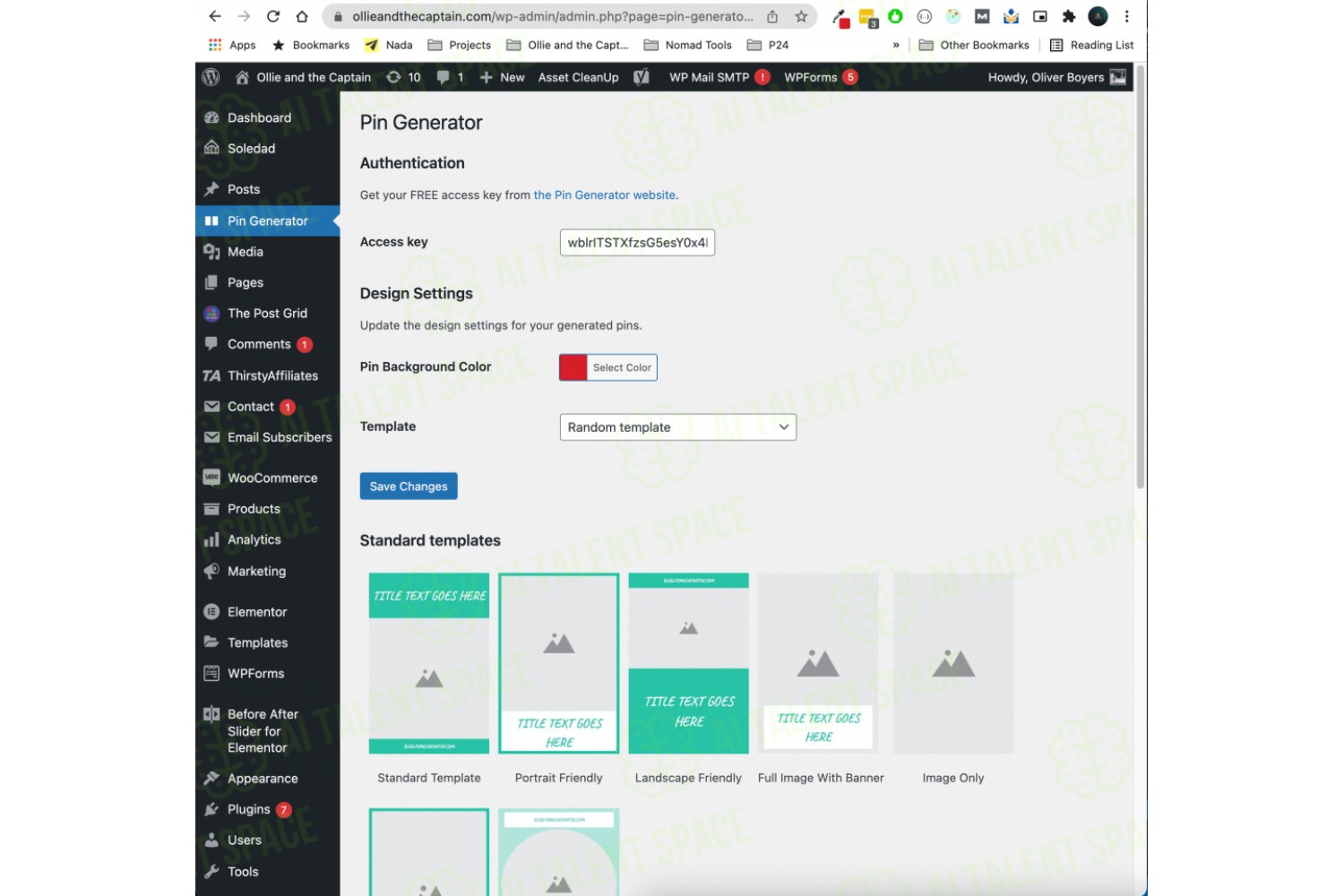Click the browser address bar URL
The width and height of the screenshot is (1344, 896).
(x=552, y=16)
